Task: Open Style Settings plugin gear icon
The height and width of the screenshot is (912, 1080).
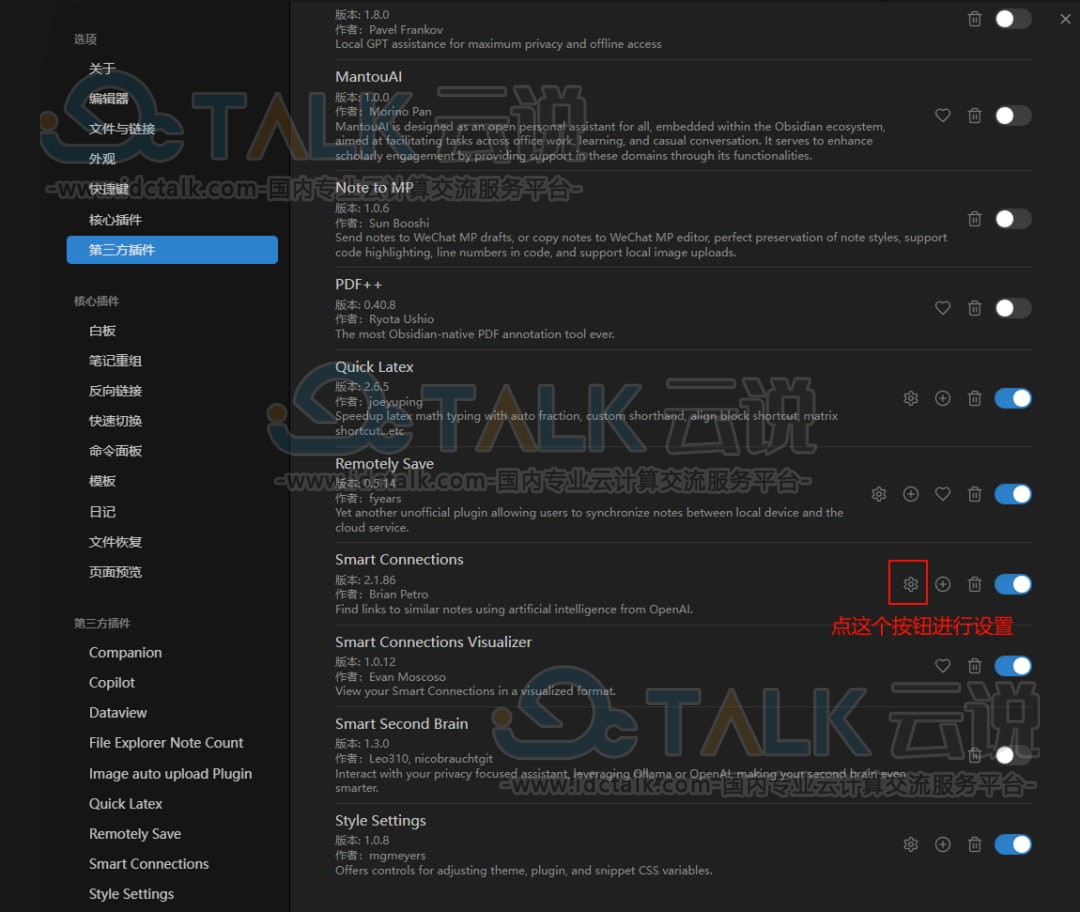Action: coord(911,844)
